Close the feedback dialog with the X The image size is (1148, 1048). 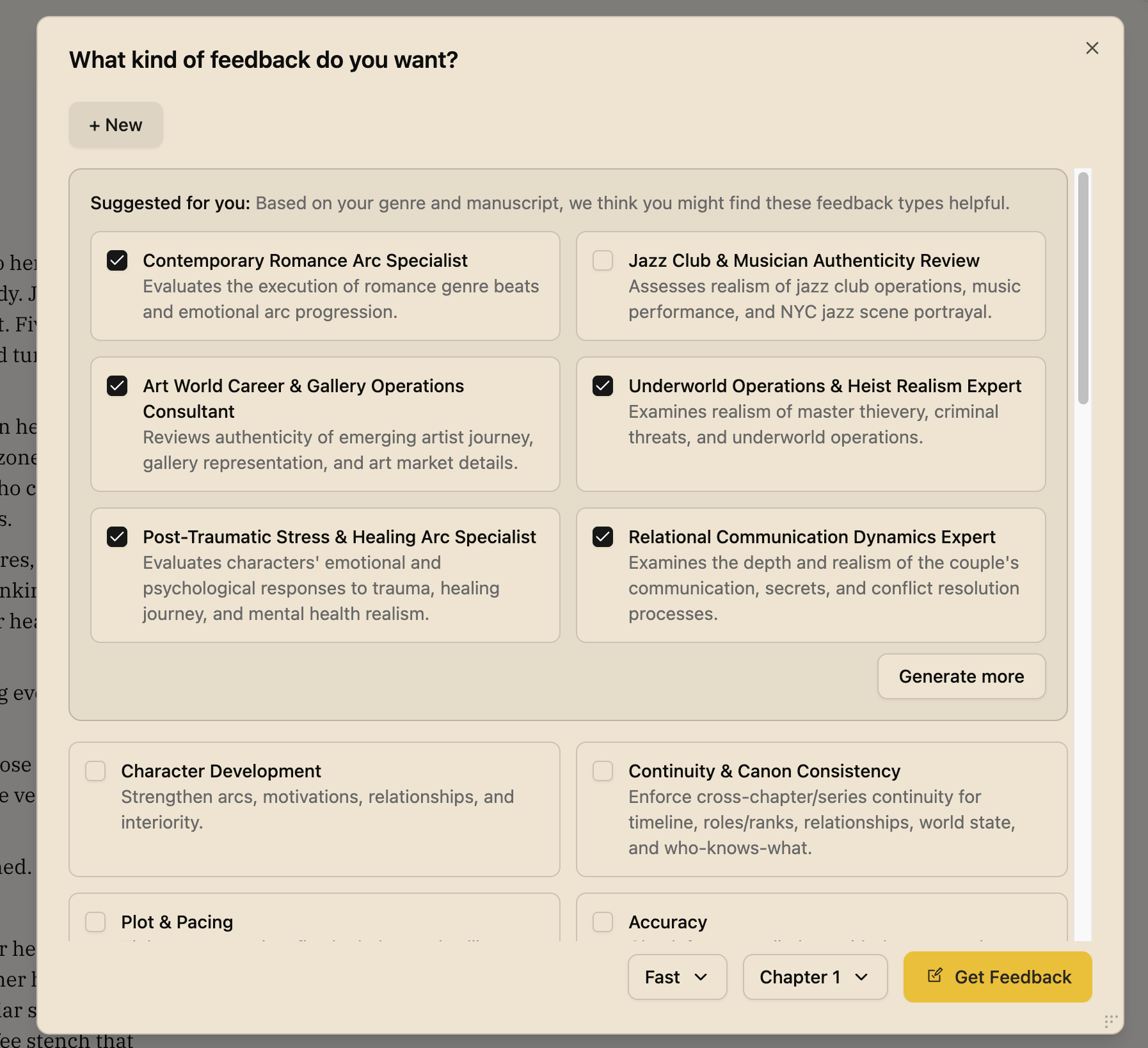[x=1091, y=48]
